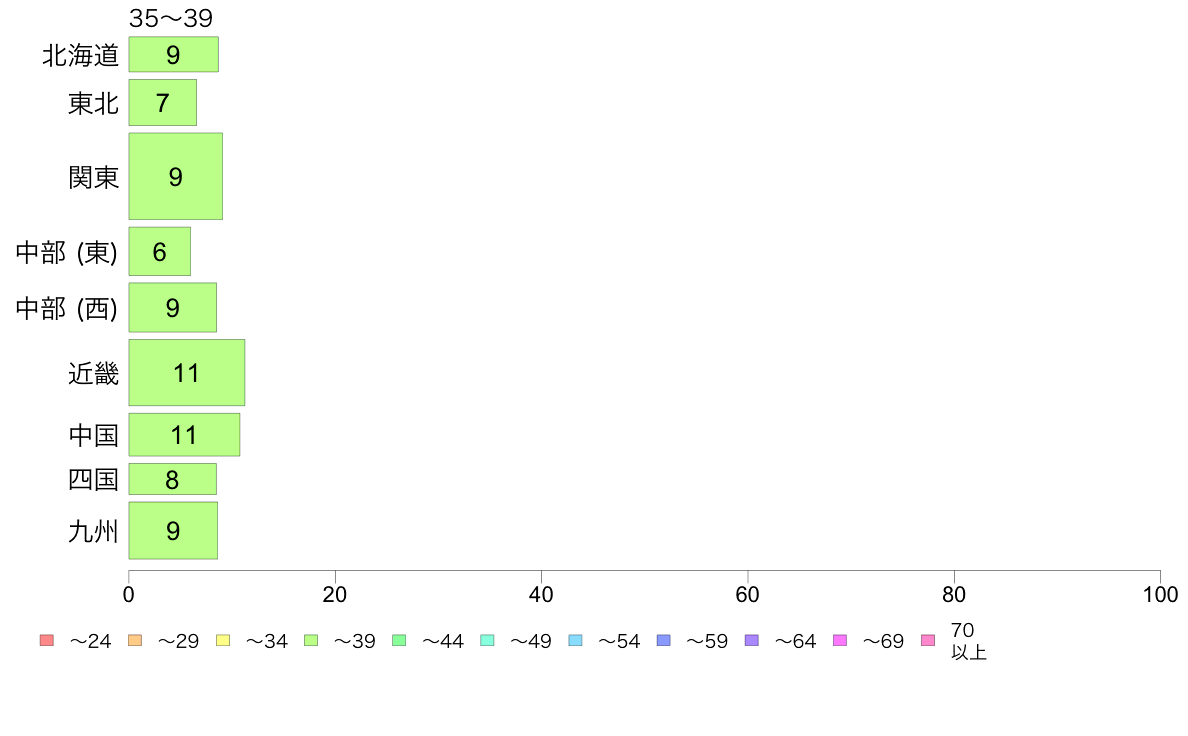Click the 中国 bar showing 11
Viewport: 1188px width, 736px height.
tap(184, 435)
